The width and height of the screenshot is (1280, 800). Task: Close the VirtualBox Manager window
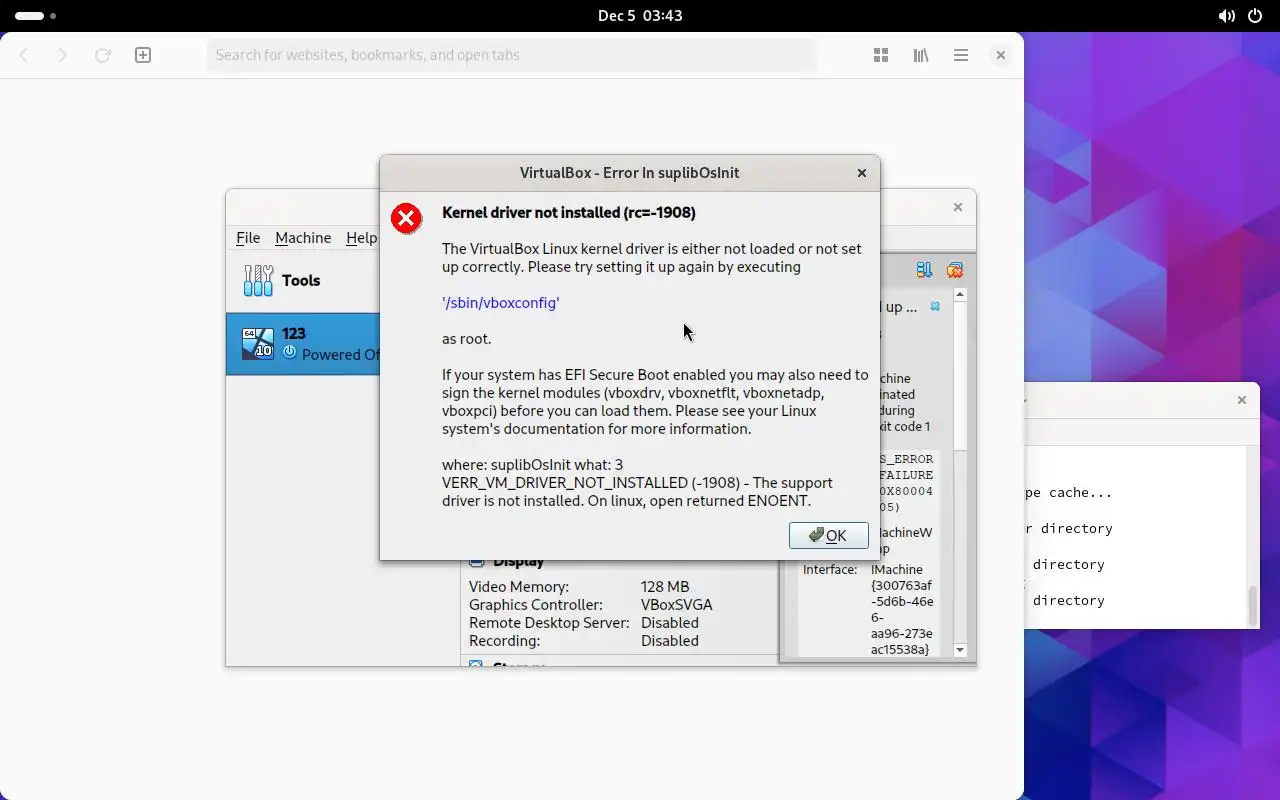coord(958,207)
